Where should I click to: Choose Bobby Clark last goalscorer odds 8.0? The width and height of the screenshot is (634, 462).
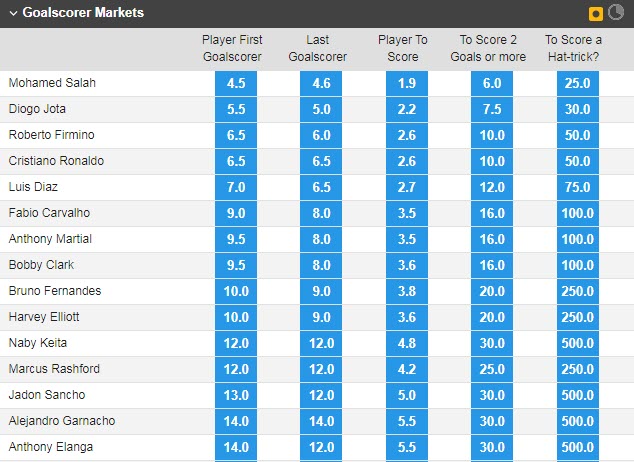point(321,265)
